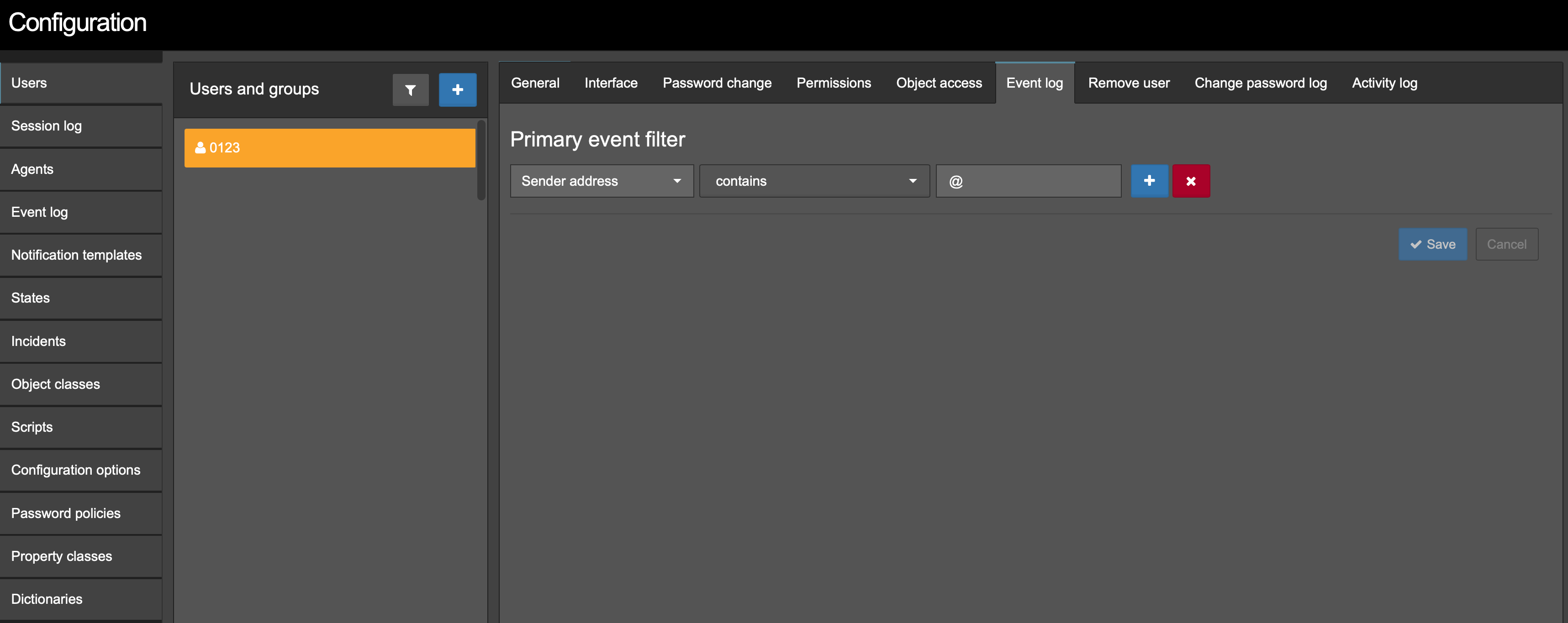Add another event filter condition

(1149, 181)
